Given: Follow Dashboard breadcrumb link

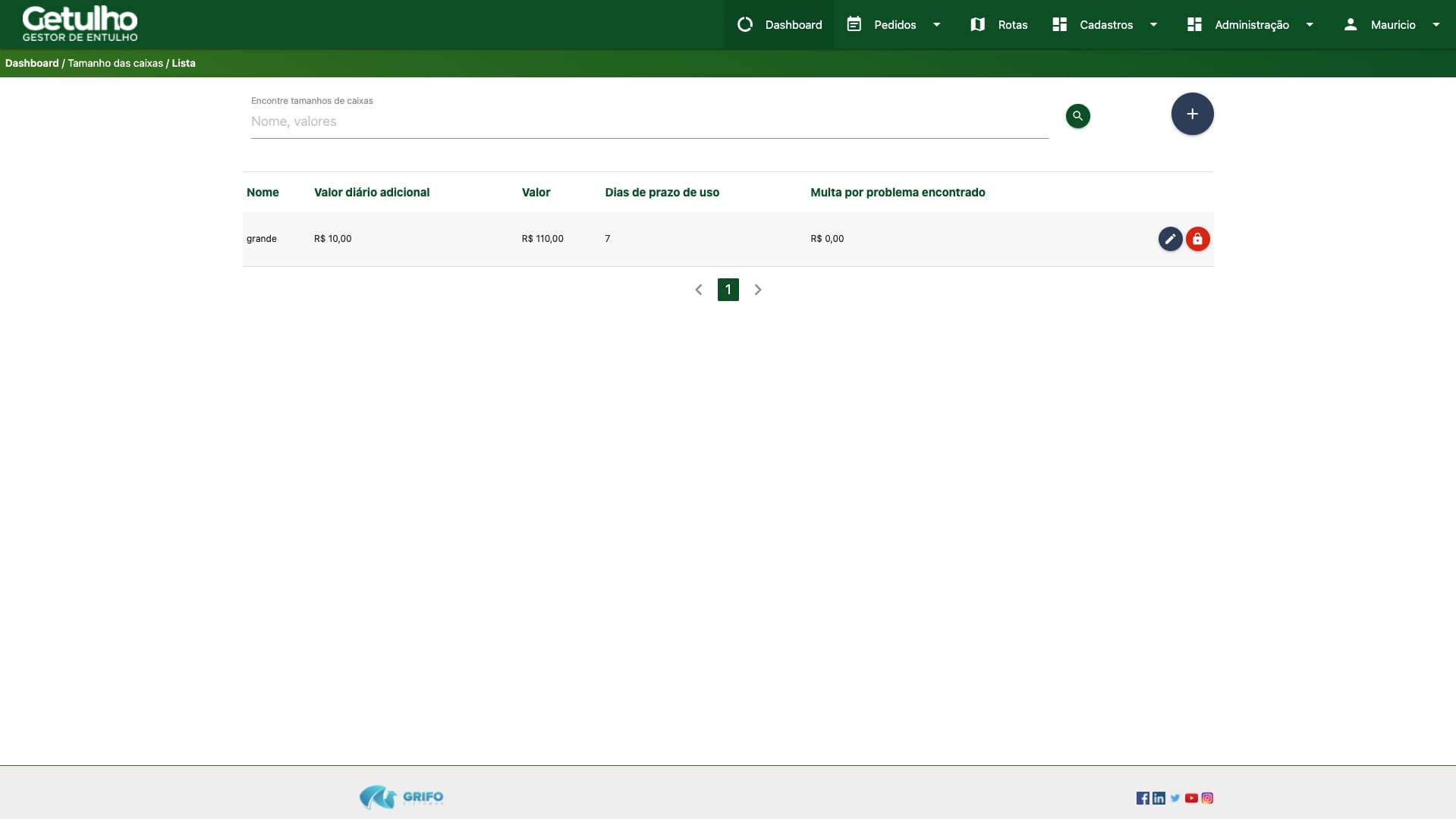Looking at the screenshot, I should click(x=32, y=63).
